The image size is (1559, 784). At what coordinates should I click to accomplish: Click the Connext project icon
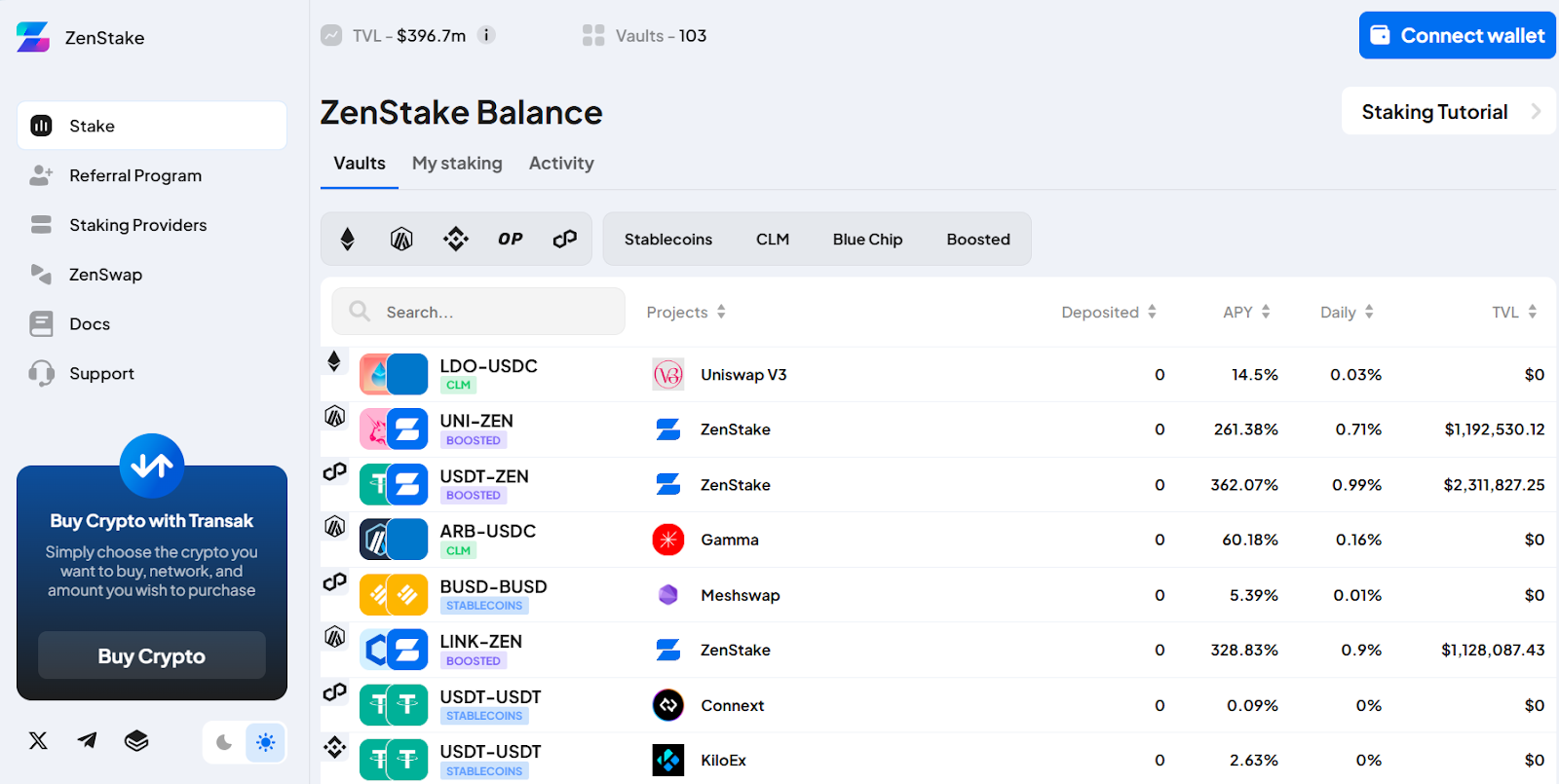coord(668,705)
